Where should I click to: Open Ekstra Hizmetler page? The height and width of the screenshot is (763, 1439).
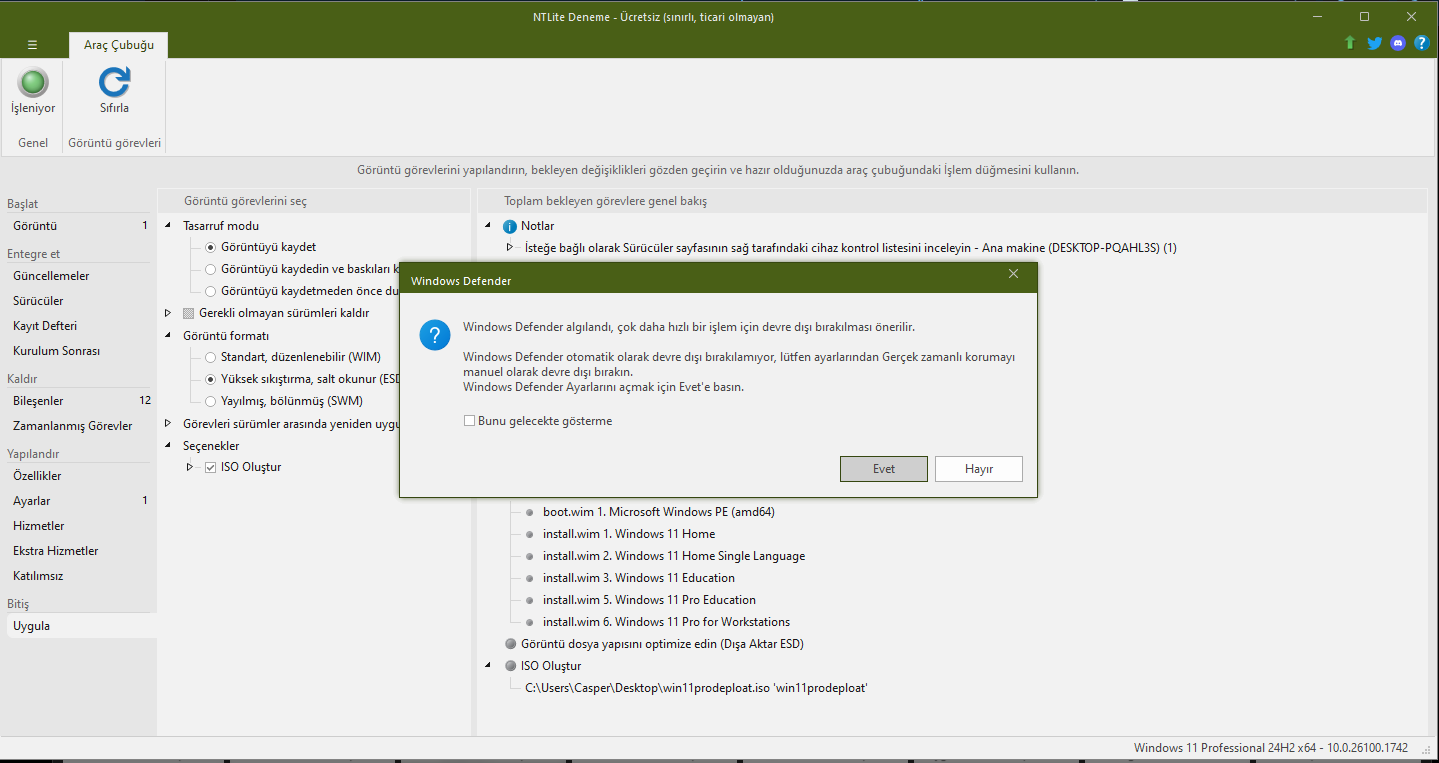(79, 551)
